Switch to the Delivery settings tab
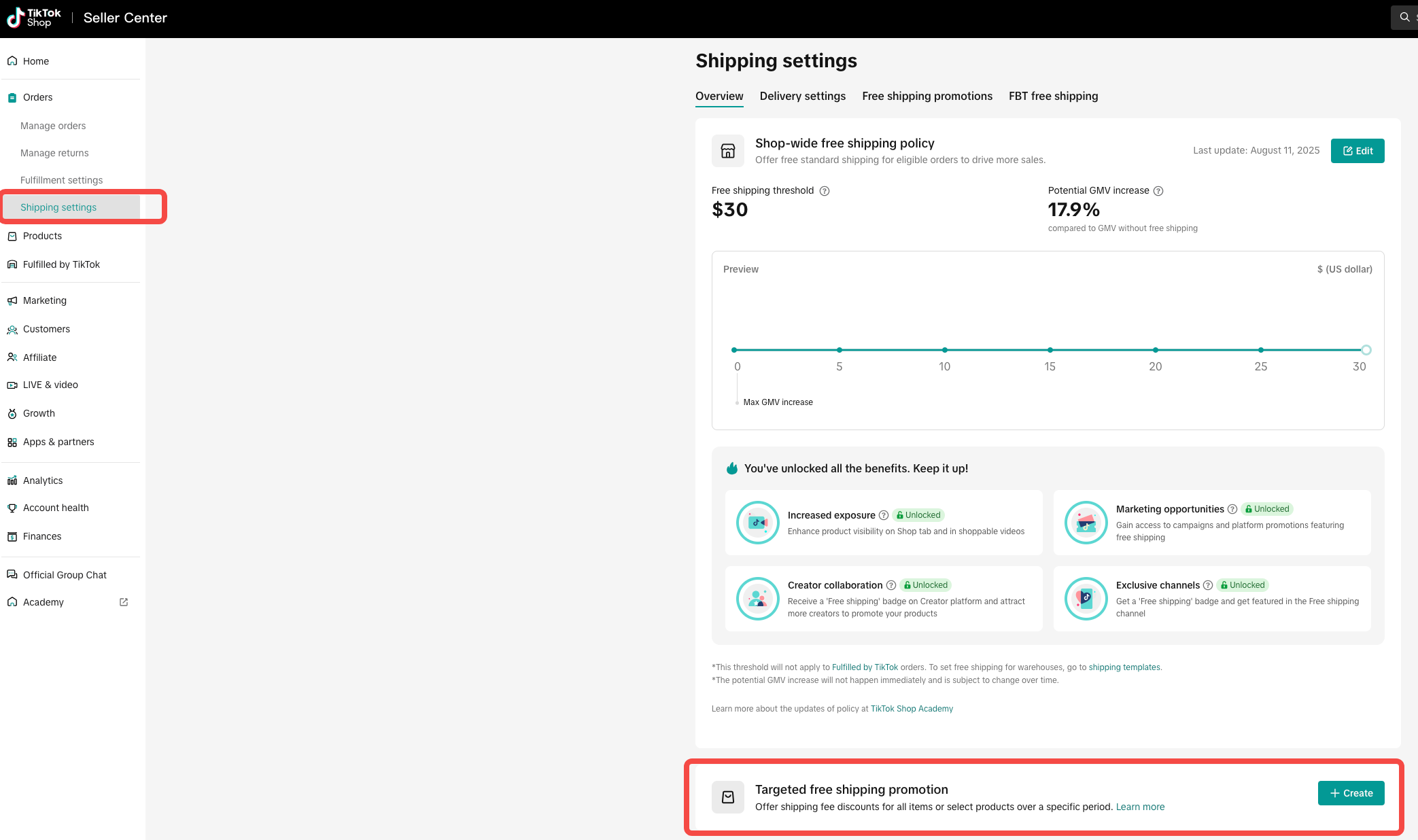Image resolution: width=1418 pixels, height=840 pixels. click(x=803, y=96)
